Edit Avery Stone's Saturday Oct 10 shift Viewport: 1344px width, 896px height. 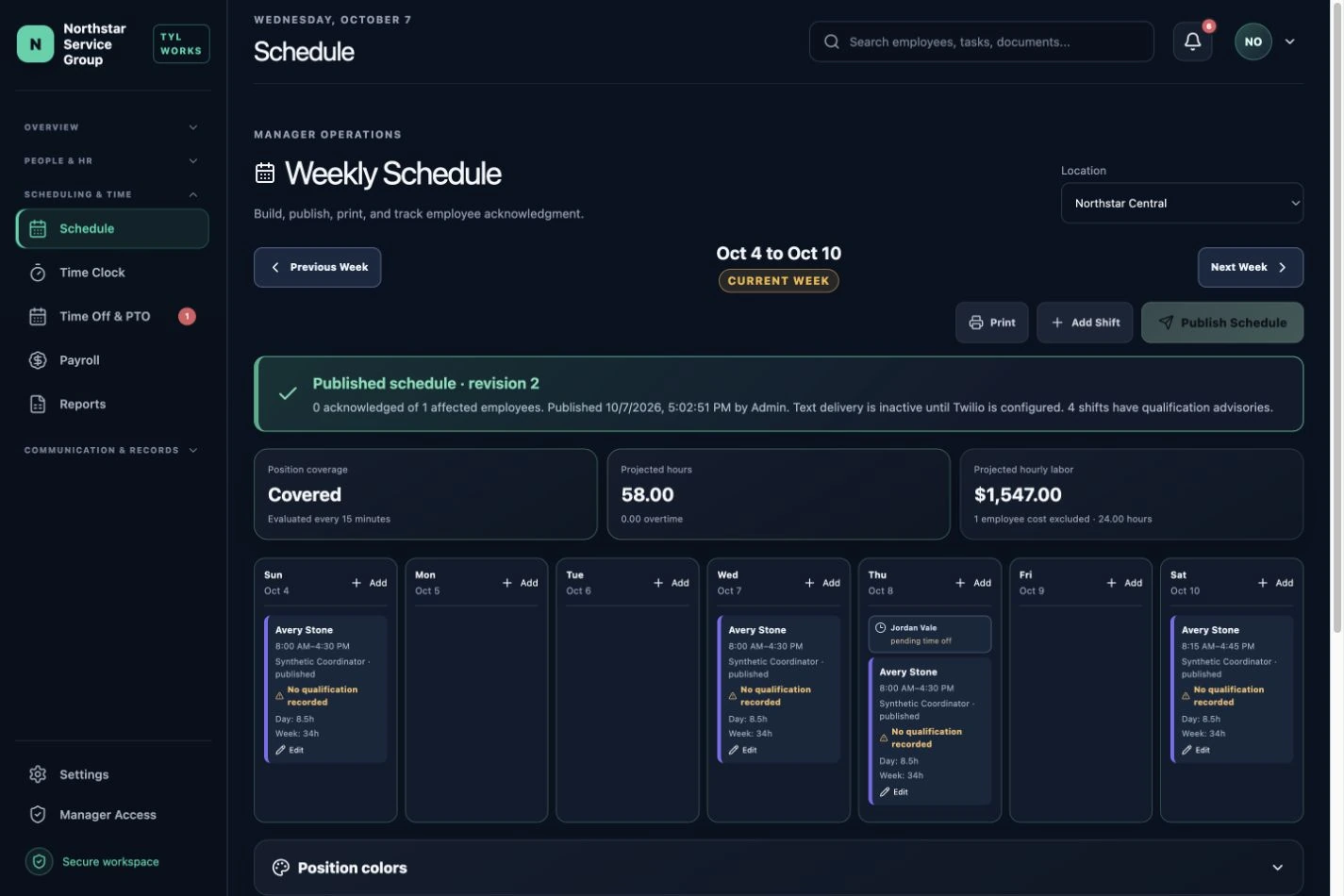coord(1196,750)
